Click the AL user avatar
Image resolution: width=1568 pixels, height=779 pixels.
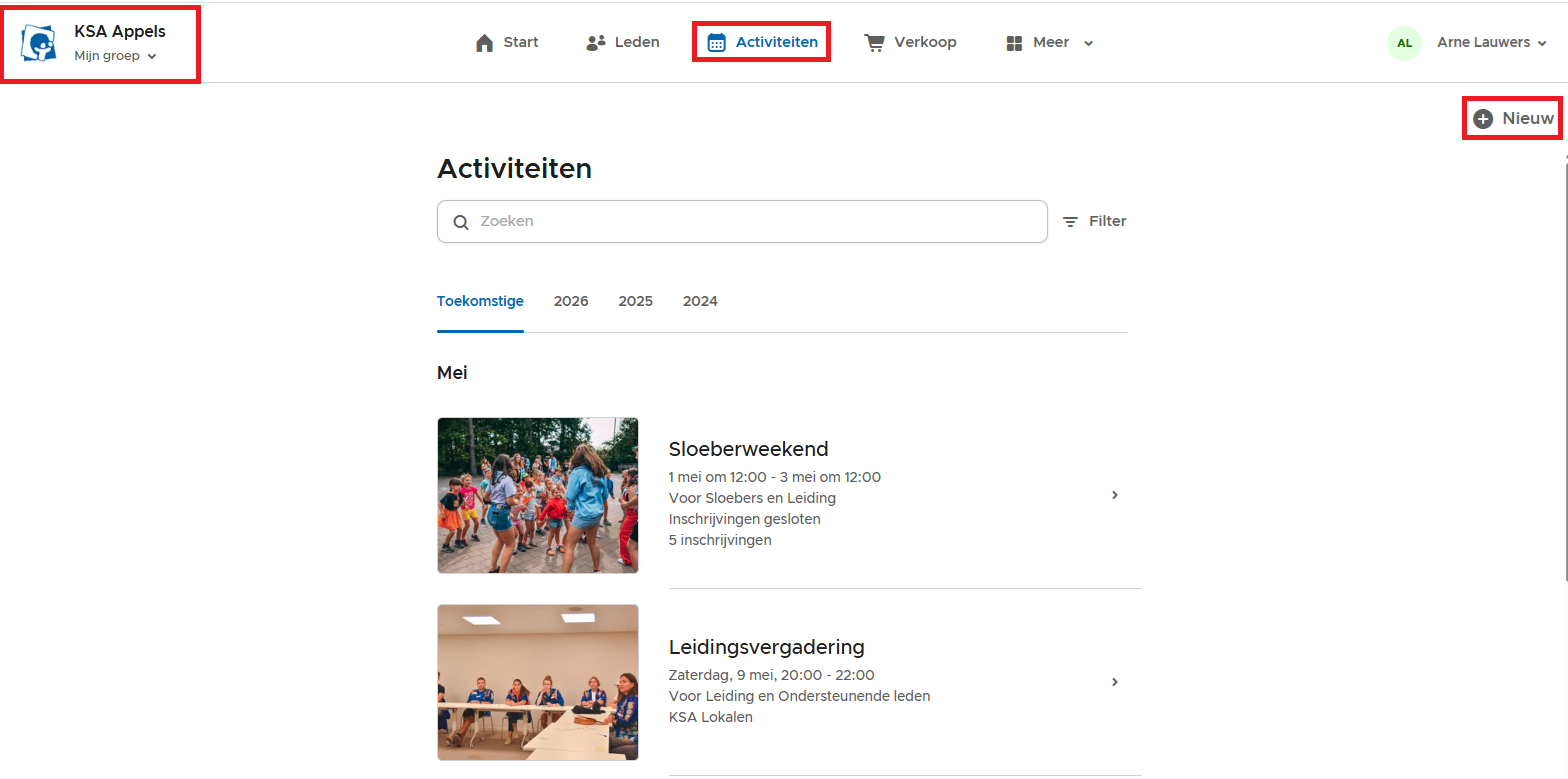[1404, 43]
